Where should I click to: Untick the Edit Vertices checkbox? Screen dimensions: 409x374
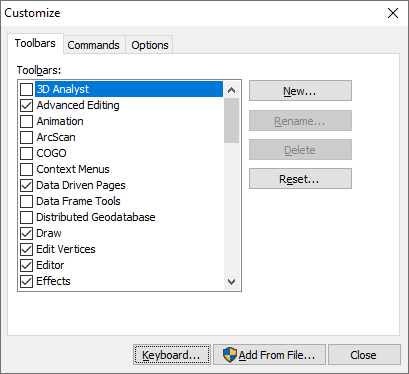click(26, 249)
